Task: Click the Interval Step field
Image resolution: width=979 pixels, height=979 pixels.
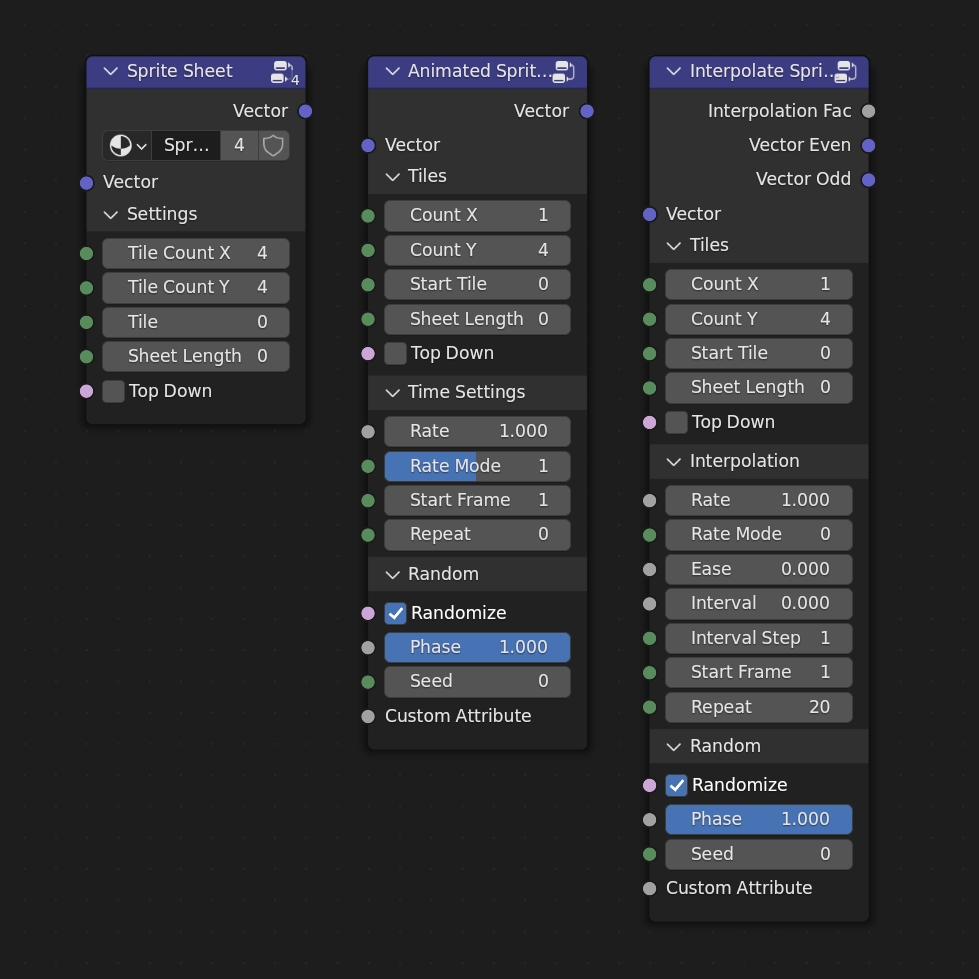Action: pos(759,638)
